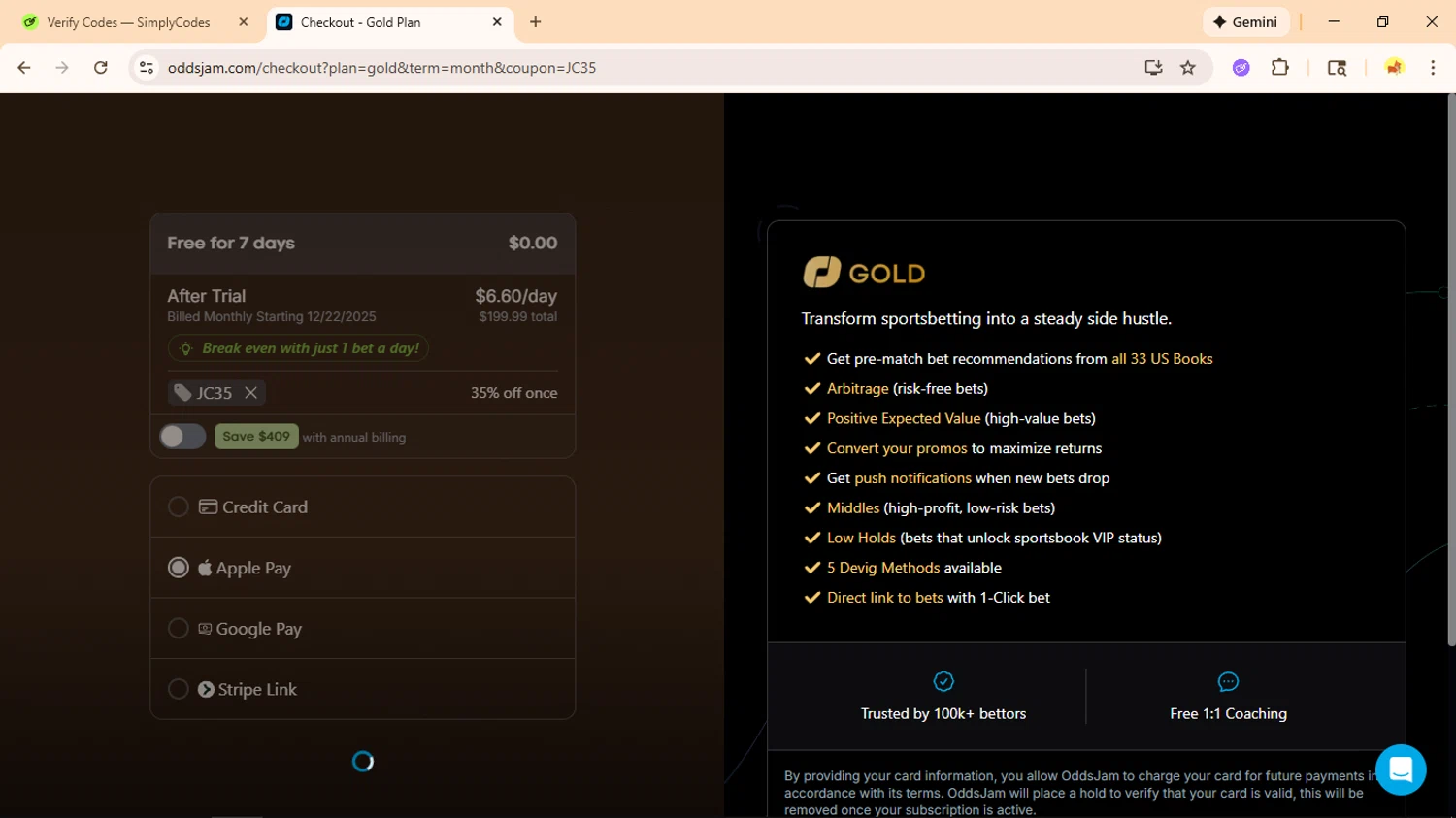The image size is (1456, 818).
Task: Open the Positive Expected Value link
Action: 904,419
